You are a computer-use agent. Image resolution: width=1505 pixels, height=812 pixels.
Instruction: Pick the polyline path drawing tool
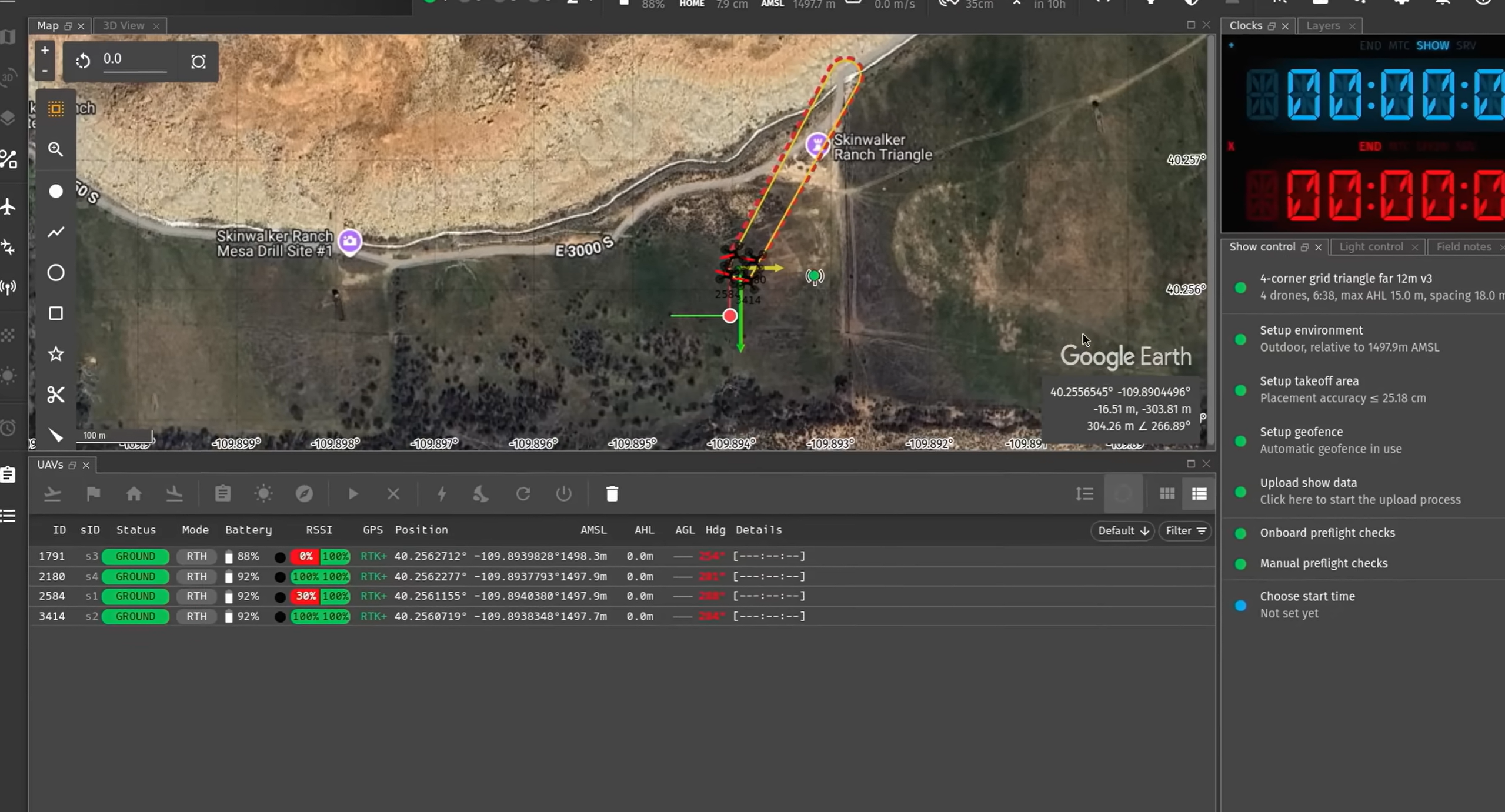(x=56, y=232)
